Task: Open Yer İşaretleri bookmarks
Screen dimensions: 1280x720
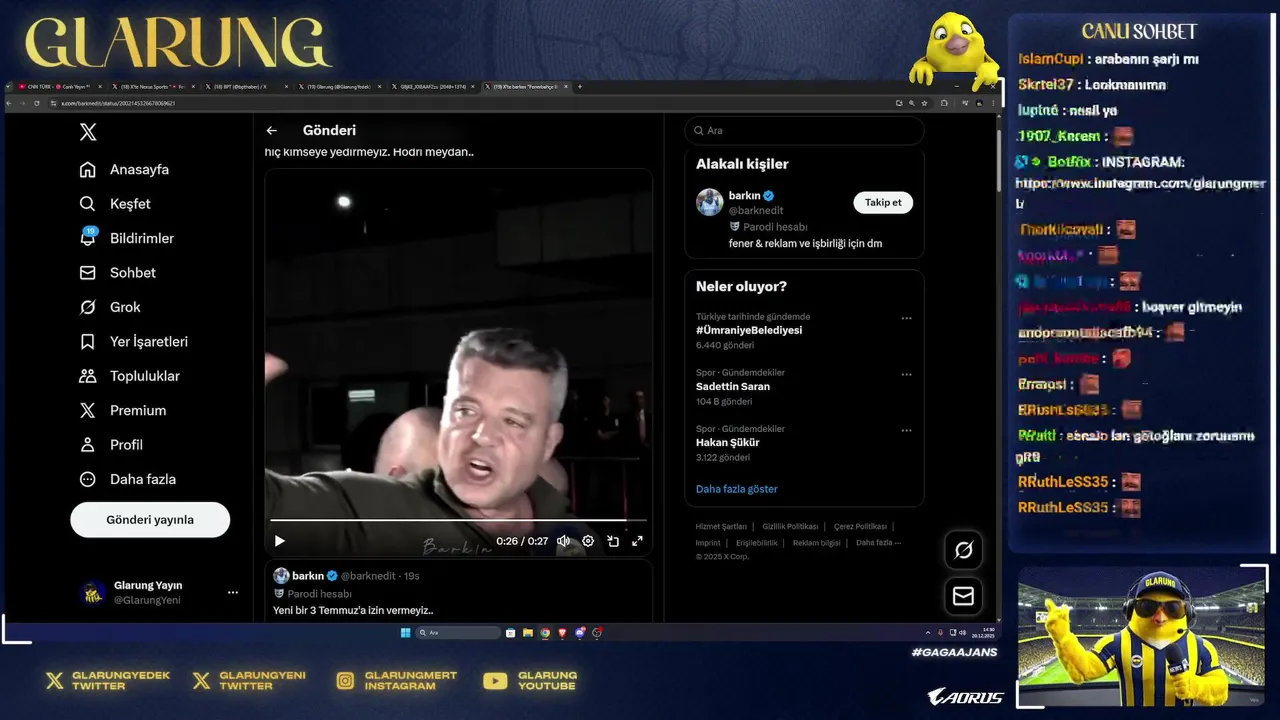Action: pos(134,341)
